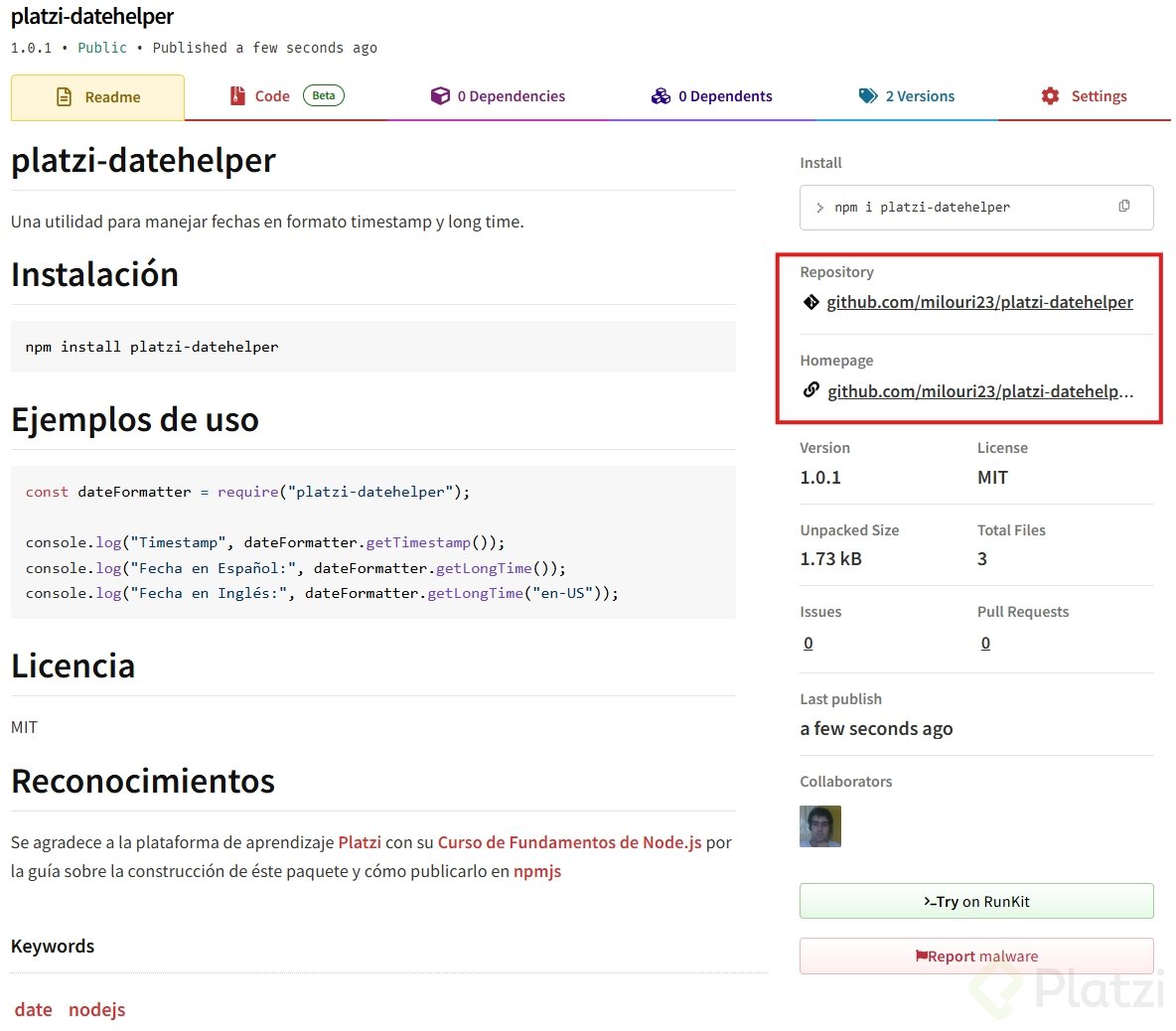
Task: Click the 1.73 kB unpacked size value
Action: [x=830, y=558]
